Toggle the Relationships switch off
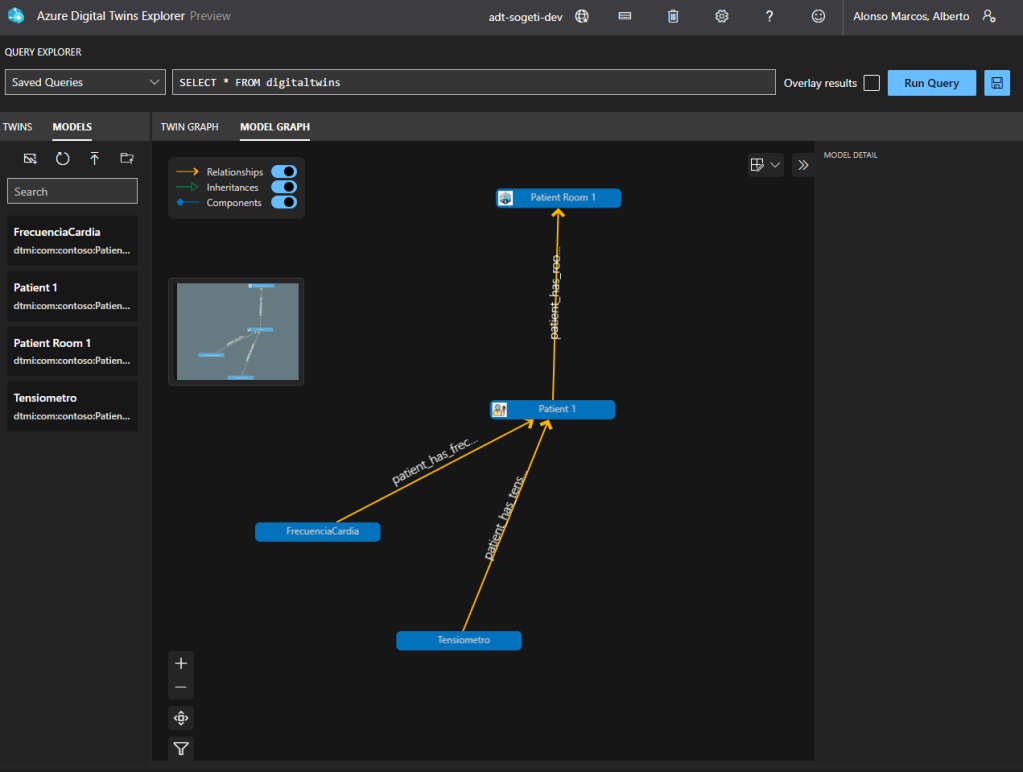The width and height of the screenshot is (1023, 772). click(284, 172)
